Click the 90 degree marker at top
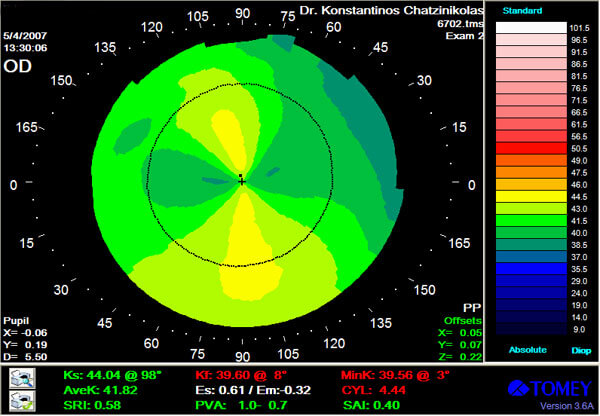 click(242, 14)
